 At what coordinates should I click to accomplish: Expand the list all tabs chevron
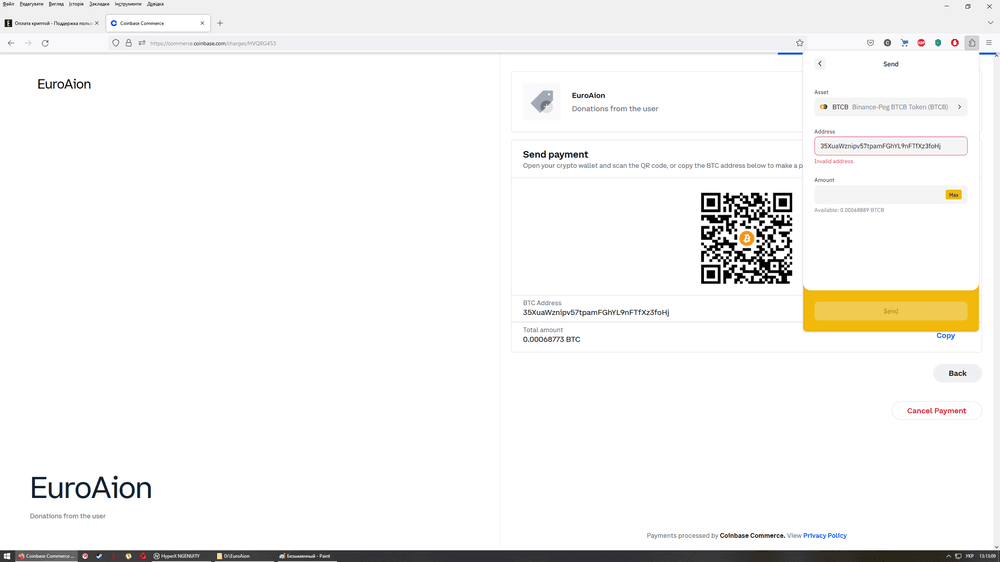(990, 23)
